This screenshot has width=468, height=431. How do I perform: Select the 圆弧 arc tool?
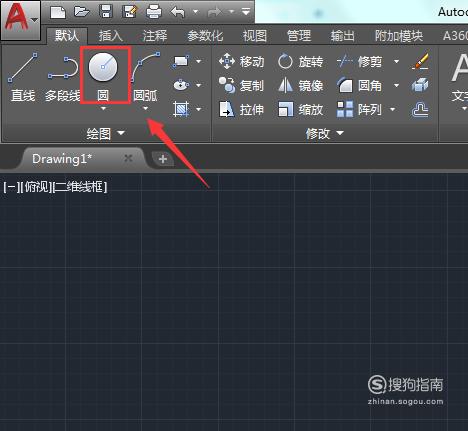[x=145, y=76]
